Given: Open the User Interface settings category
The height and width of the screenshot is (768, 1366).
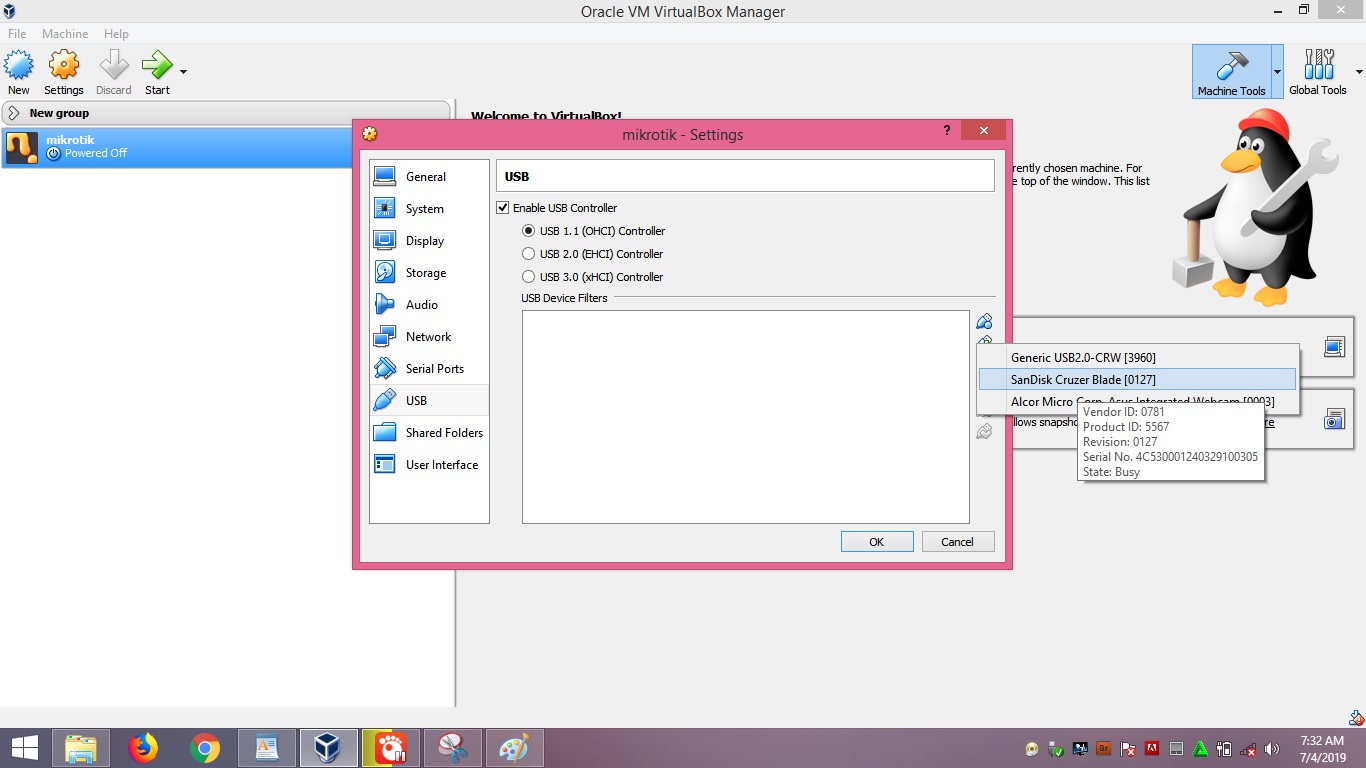Looking at the screenshot, I should 429,465.
